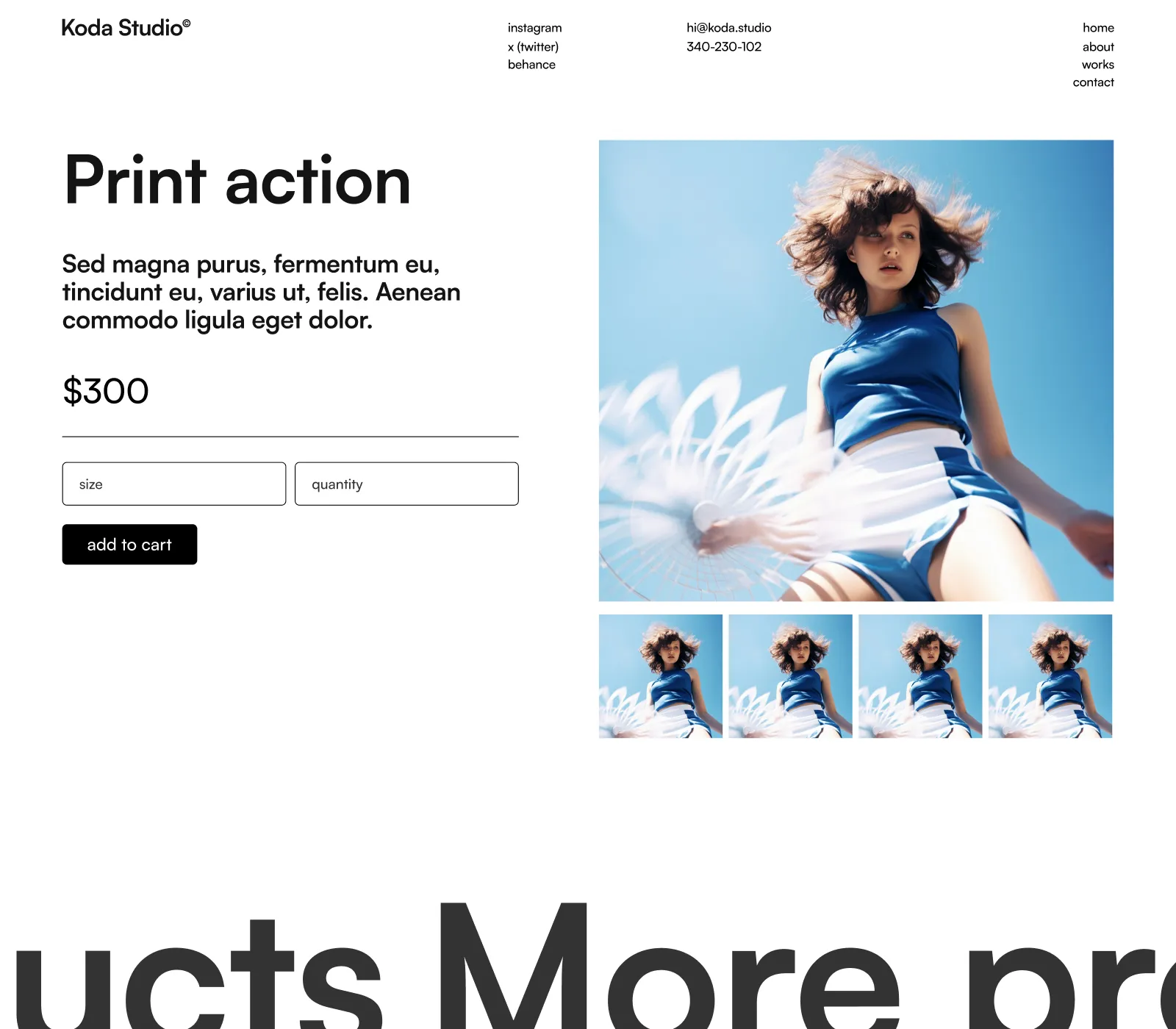The image size is (1176, 1029).
Task: Open the instagram link
Action: [534, 28]
